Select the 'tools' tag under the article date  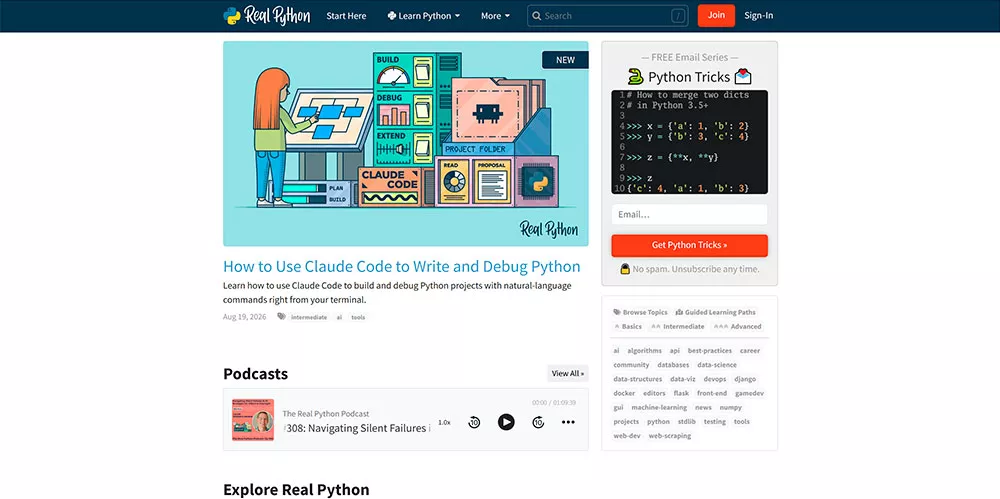tap(358, 317)
